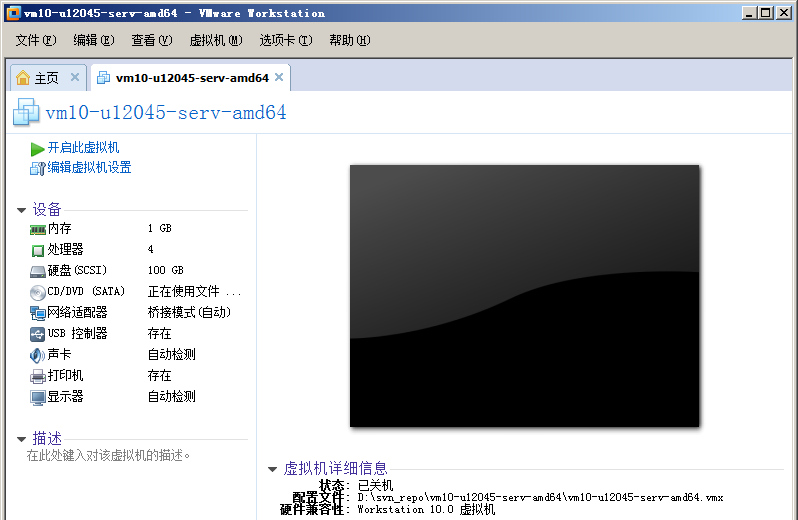
Task: Select the USB 控制器 device label
Action: pyautogui.click(x=77, y=333)
